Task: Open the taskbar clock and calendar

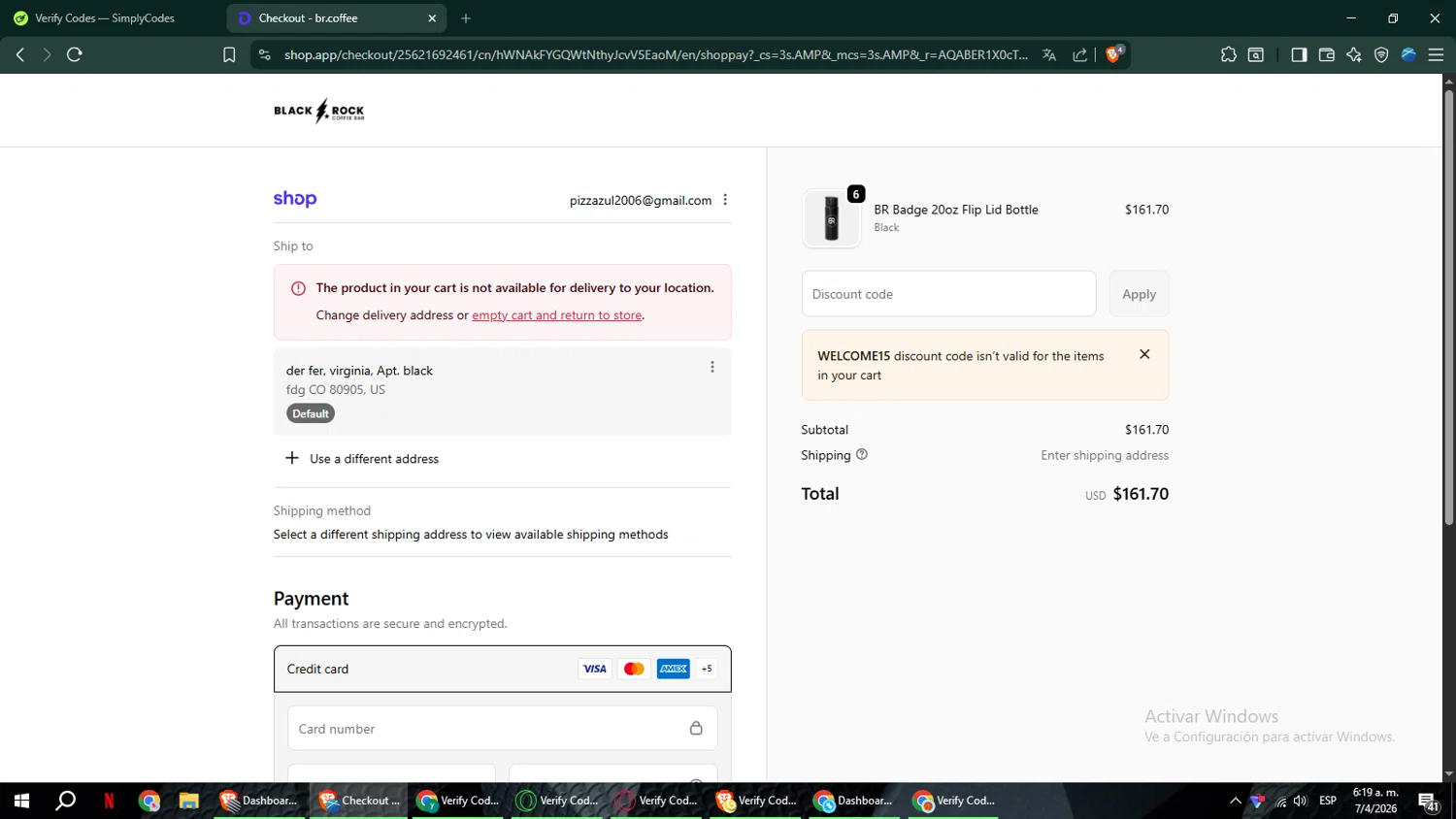Action: pyautogui.click(x=1375, y=801)
